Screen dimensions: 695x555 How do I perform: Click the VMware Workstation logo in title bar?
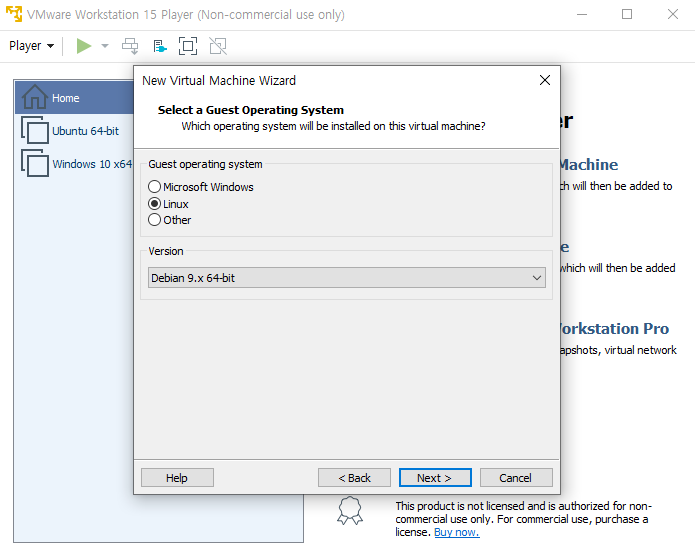point(14,14)
